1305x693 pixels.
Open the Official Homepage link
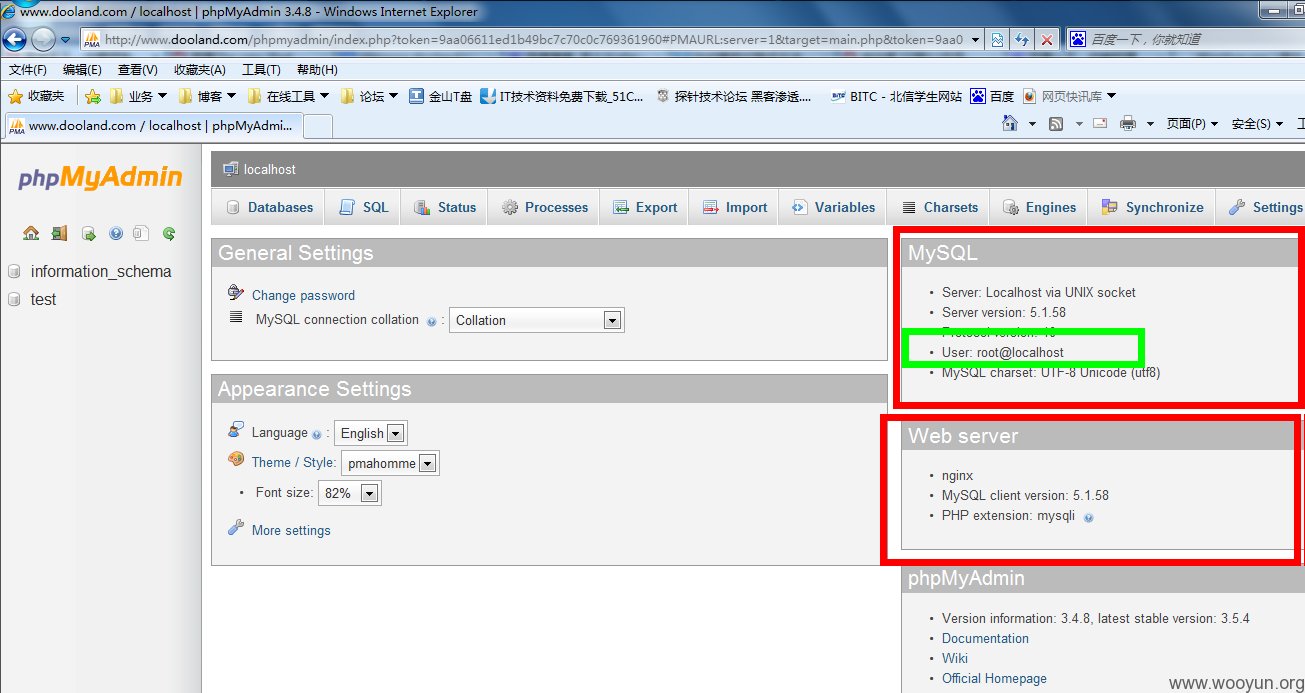(x=994, y=678)
